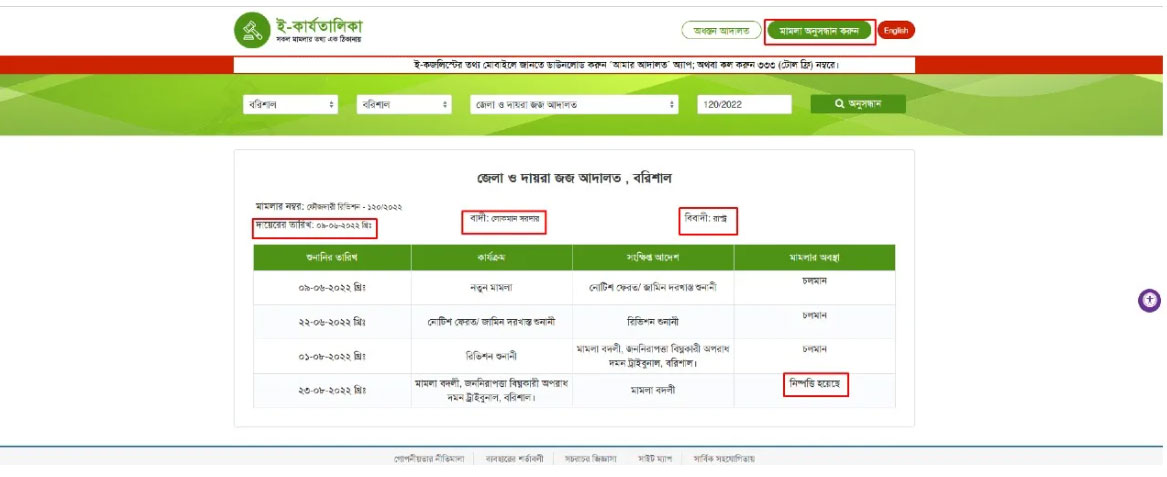The image size is (1167, 477).
Task: Click the short মামলা বদলী order in last row
Action: [x=653, y=390]
